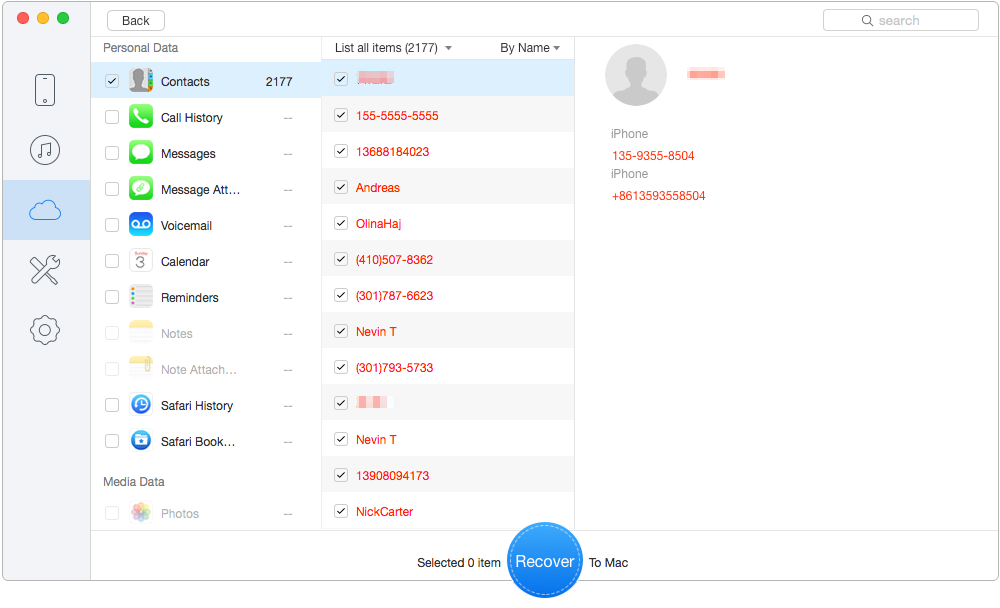Click the blue Voicemail icon
Screen dimensions: 1000x608
click(x=141, y=225)
